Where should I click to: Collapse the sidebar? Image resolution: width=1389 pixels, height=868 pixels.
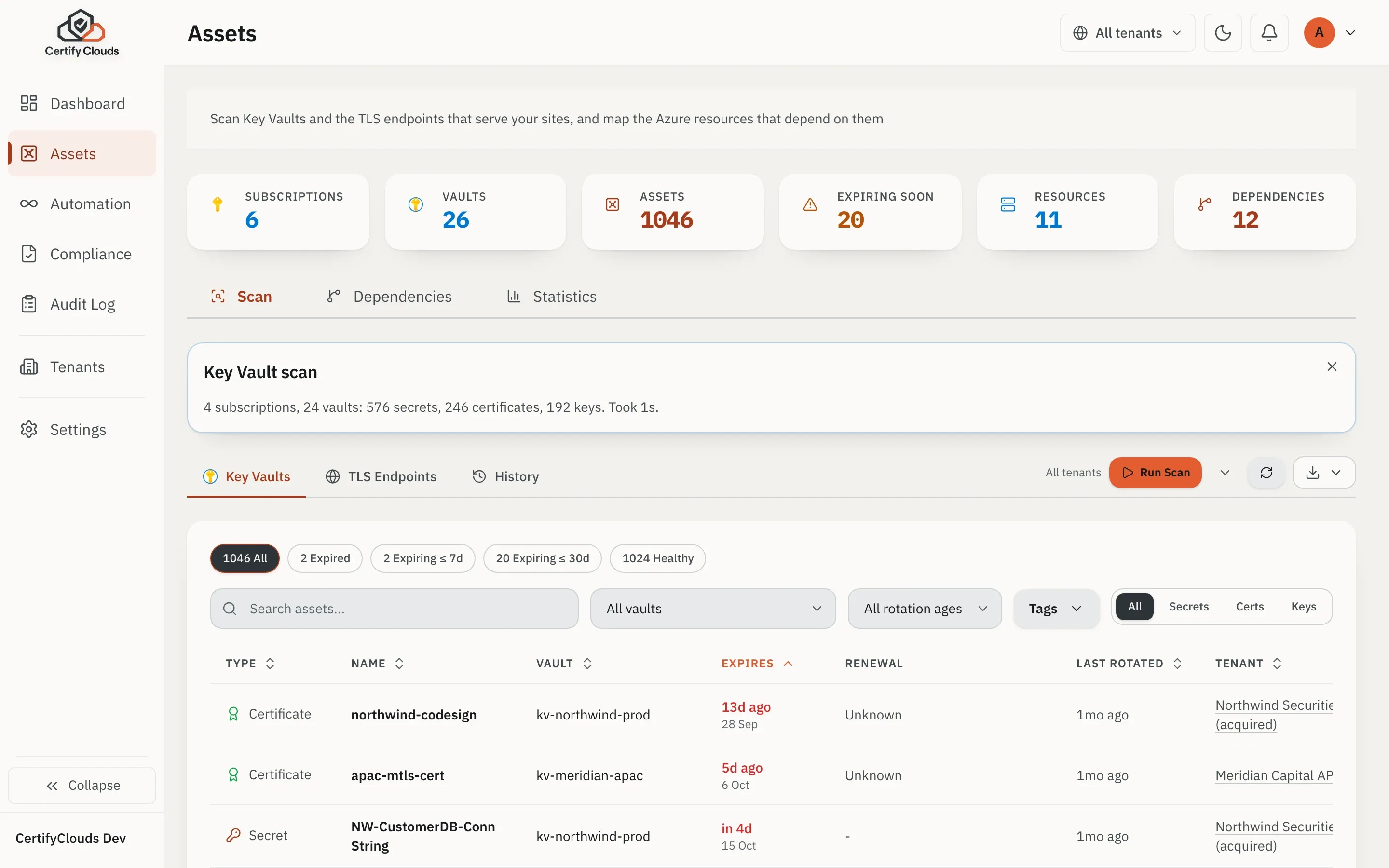tap(82, 785)
